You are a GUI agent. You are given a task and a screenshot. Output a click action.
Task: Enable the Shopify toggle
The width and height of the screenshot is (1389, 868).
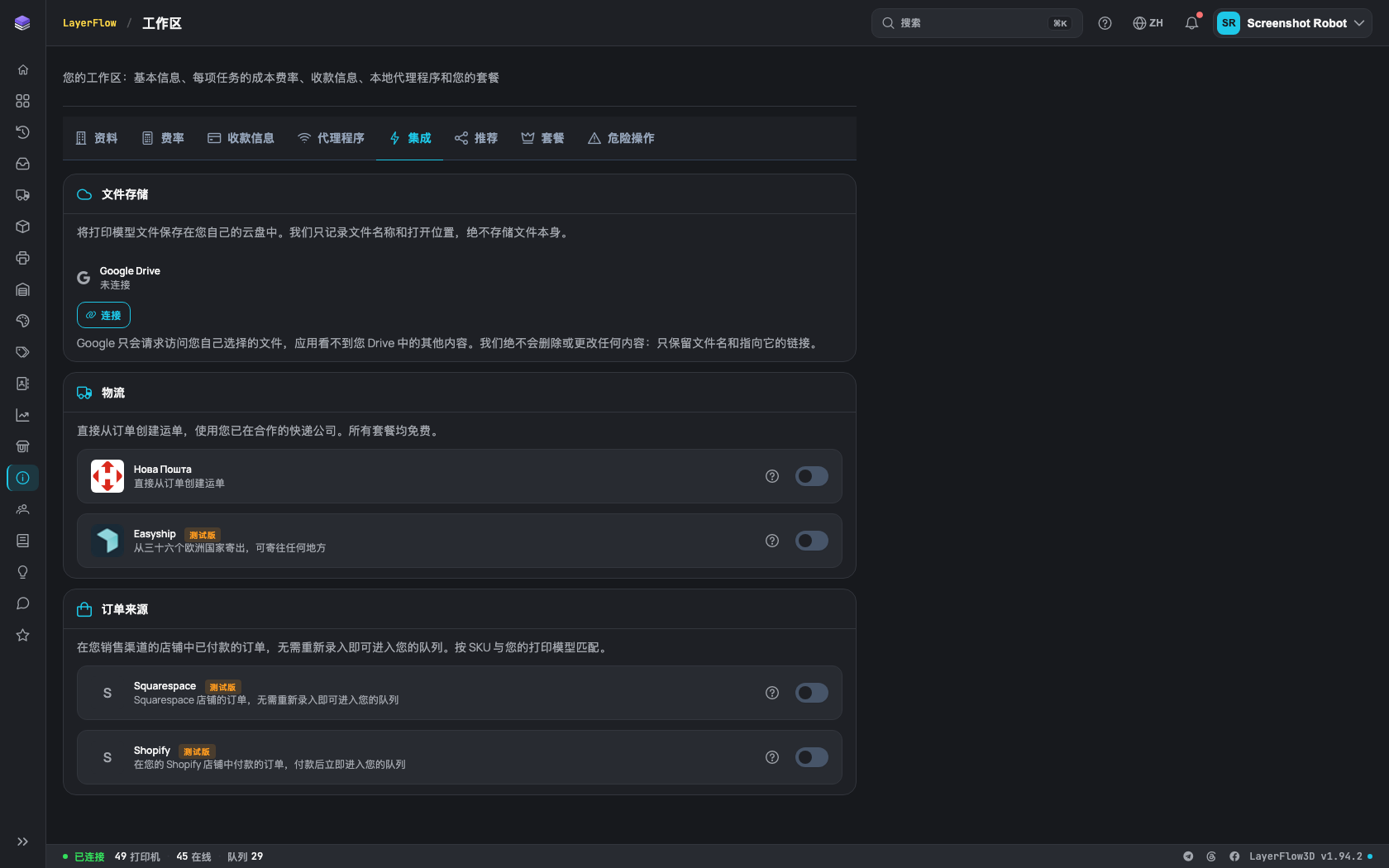(812, 757)
